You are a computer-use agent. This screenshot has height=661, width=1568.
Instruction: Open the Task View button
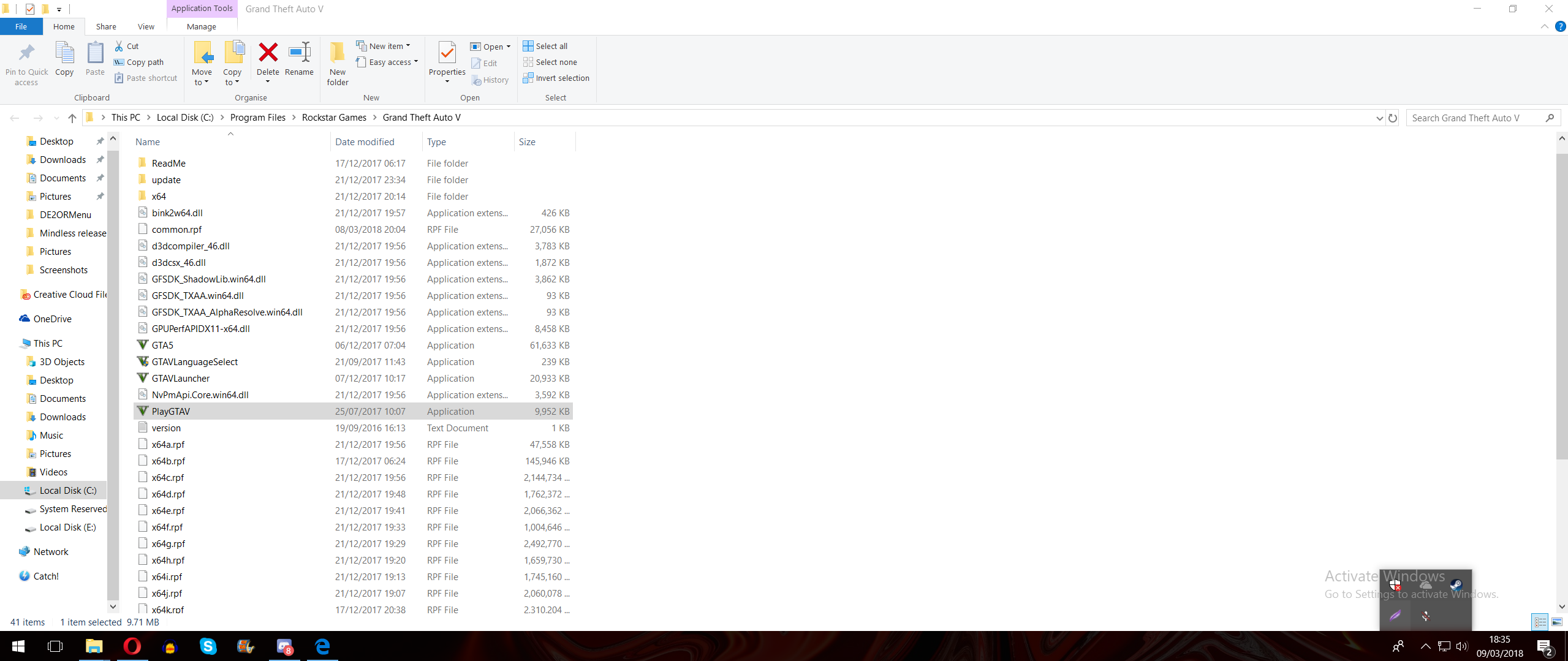(x=55, y=646)
